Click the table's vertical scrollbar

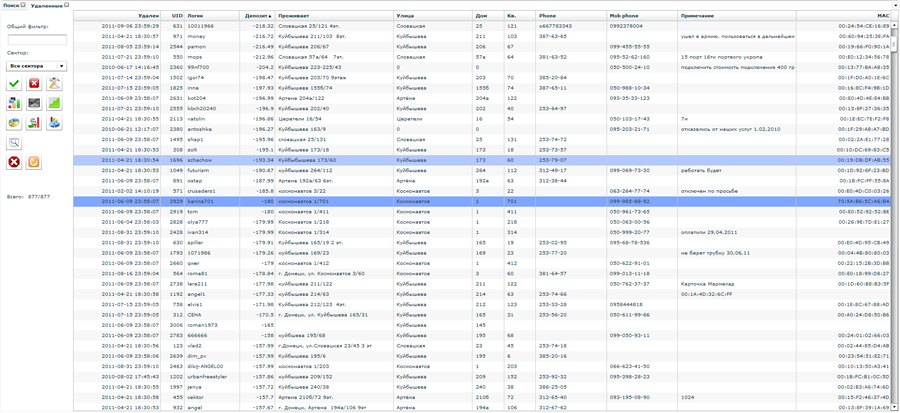[x=894, y=200]
